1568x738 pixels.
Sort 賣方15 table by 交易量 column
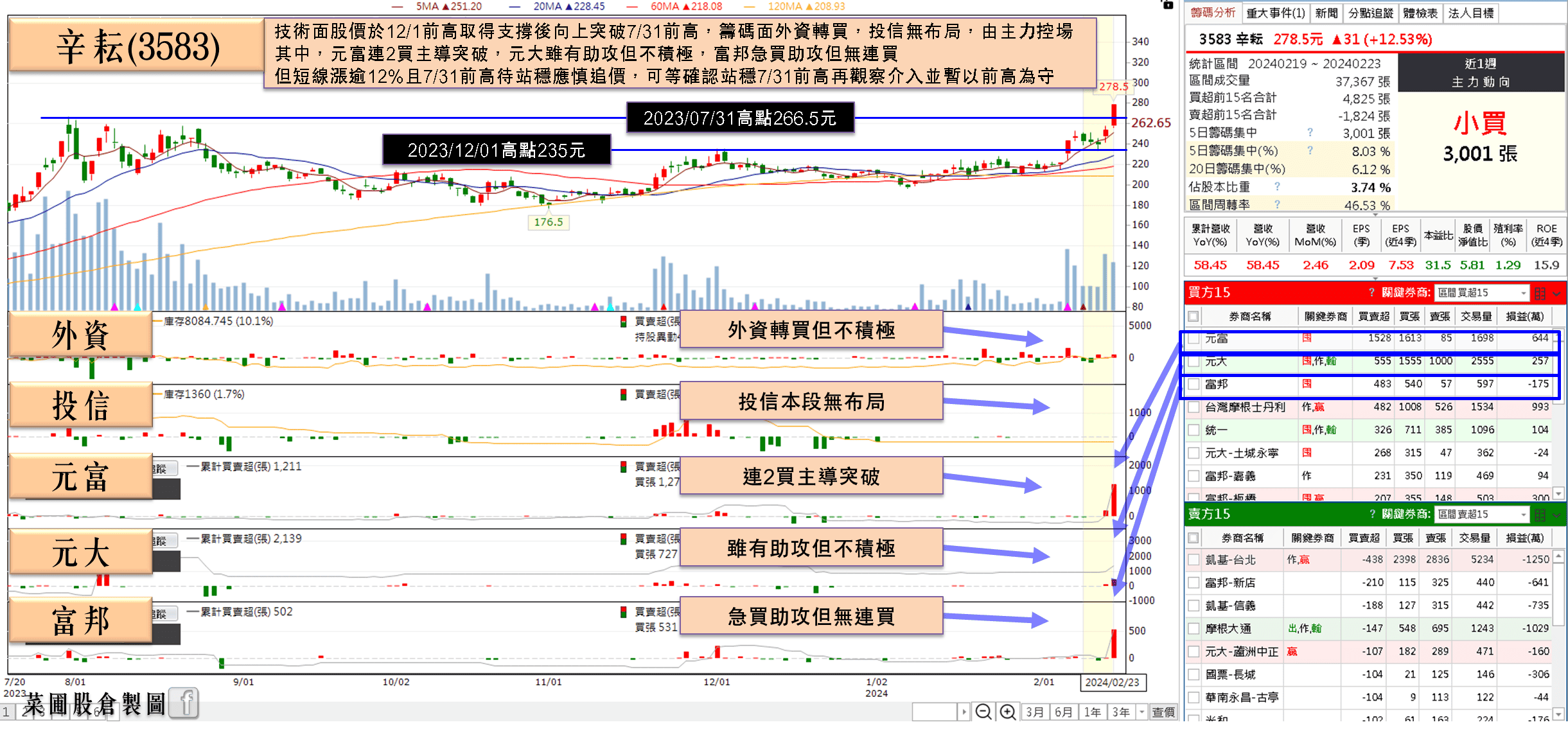1474,538
